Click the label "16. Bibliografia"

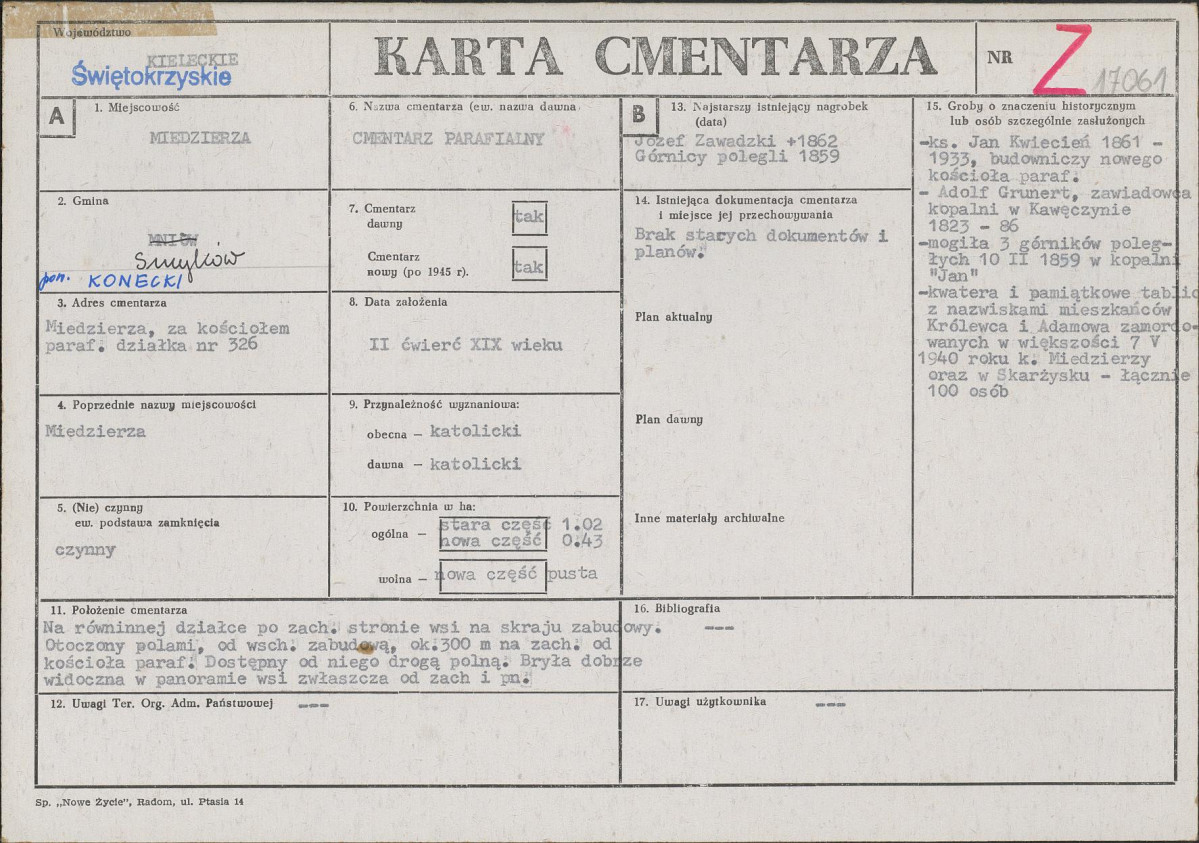pyautogui.click(x=677, y=609)
